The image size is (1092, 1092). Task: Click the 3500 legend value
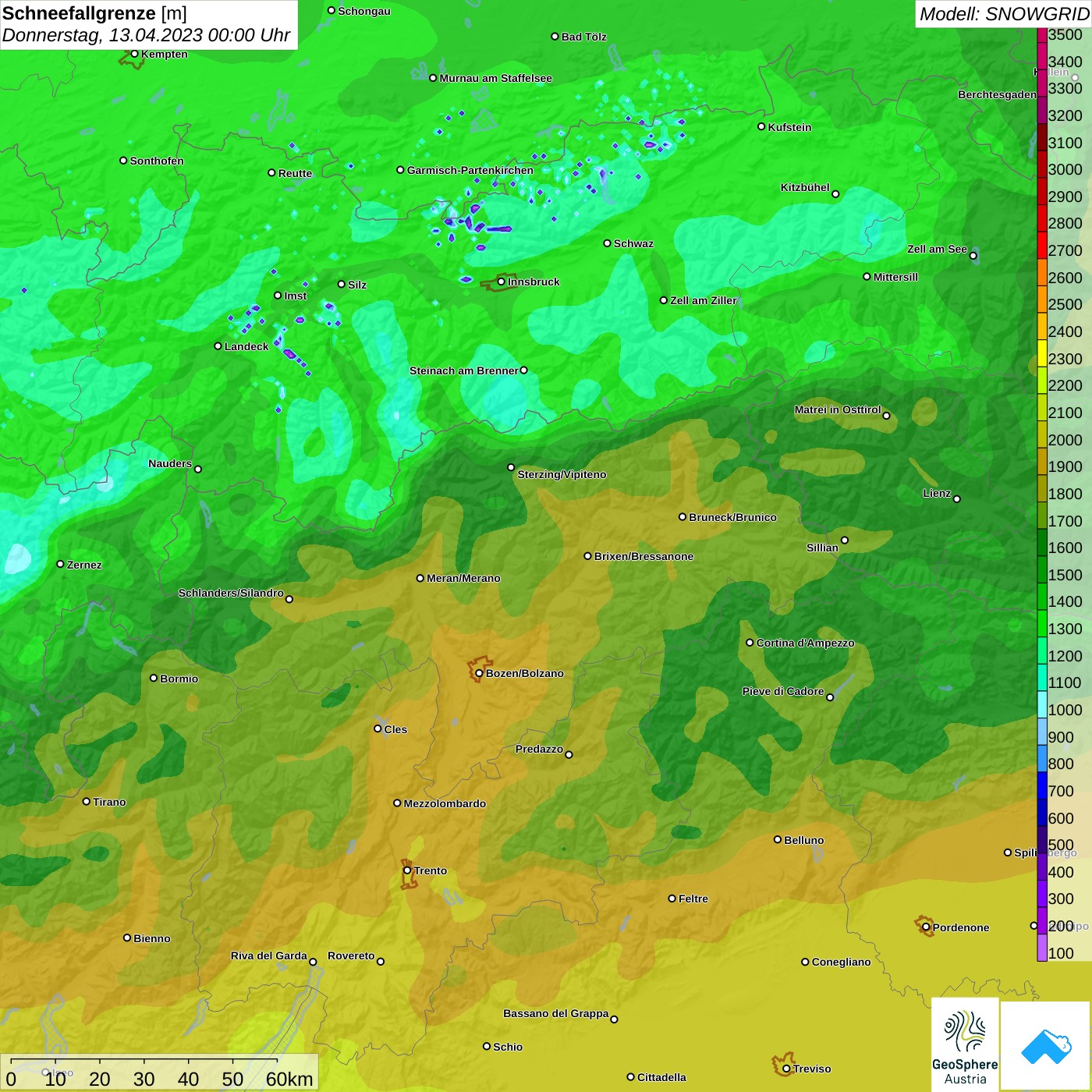coord(1065,34)
